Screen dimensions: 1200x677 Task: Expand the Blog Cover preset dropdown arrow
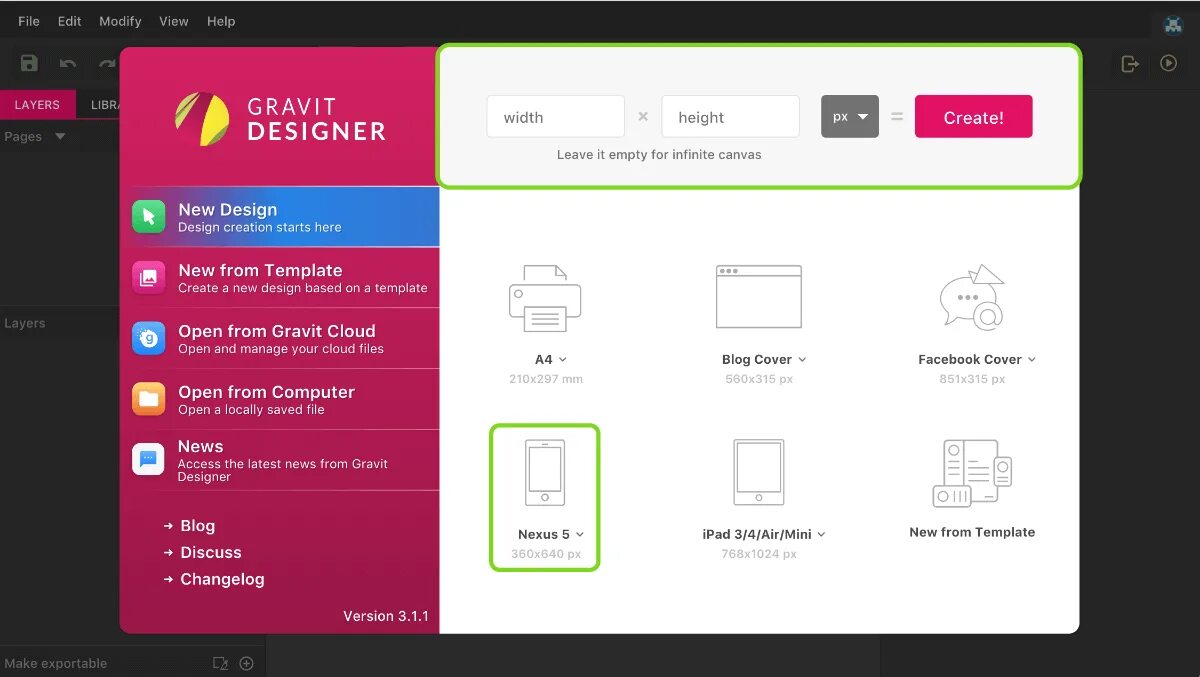(x=802, y=359)
